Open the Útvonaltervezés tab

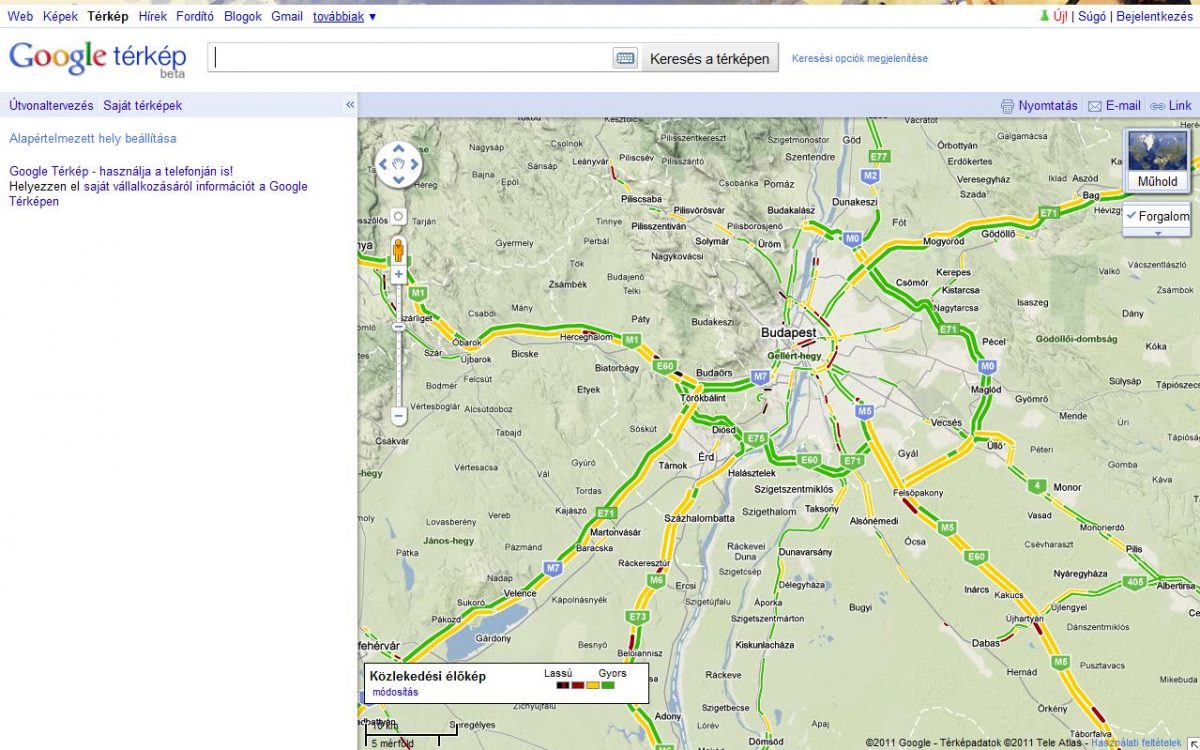[51, 105]
